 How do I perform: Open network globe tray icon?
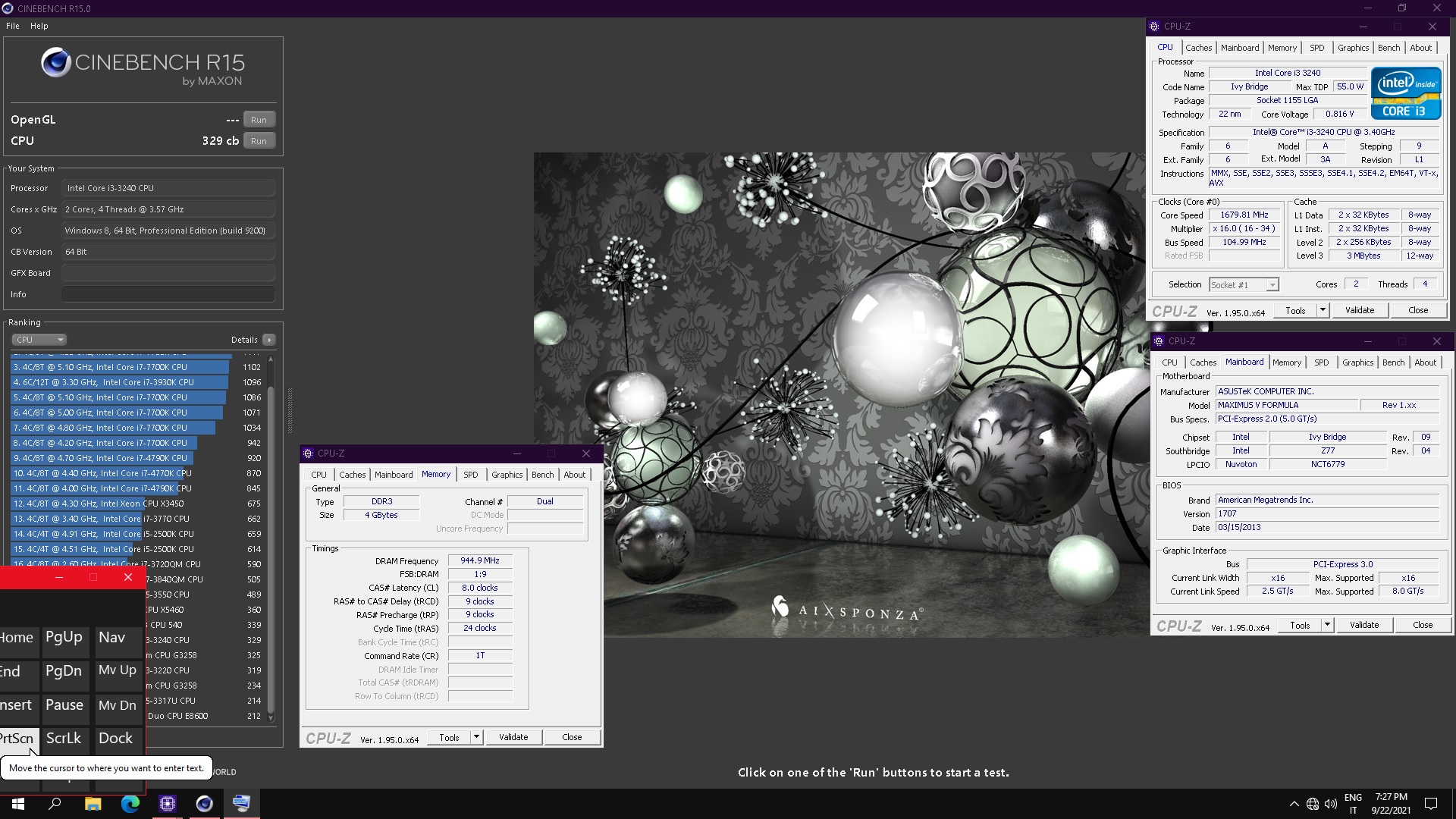point(1313,804)
